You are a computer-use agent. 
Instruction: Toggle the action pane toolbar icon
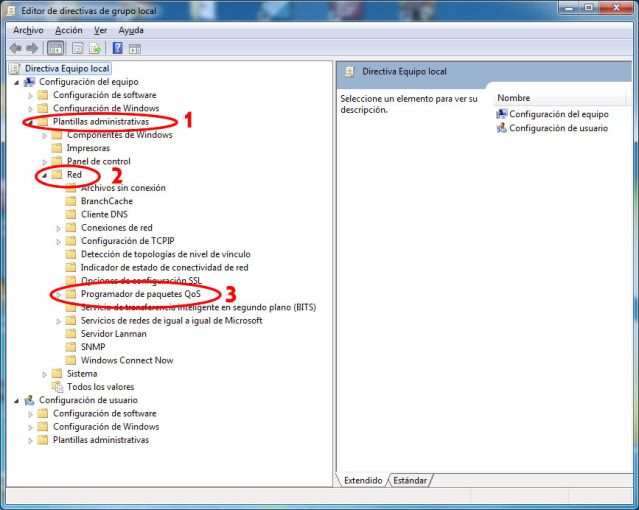[135, 49]
